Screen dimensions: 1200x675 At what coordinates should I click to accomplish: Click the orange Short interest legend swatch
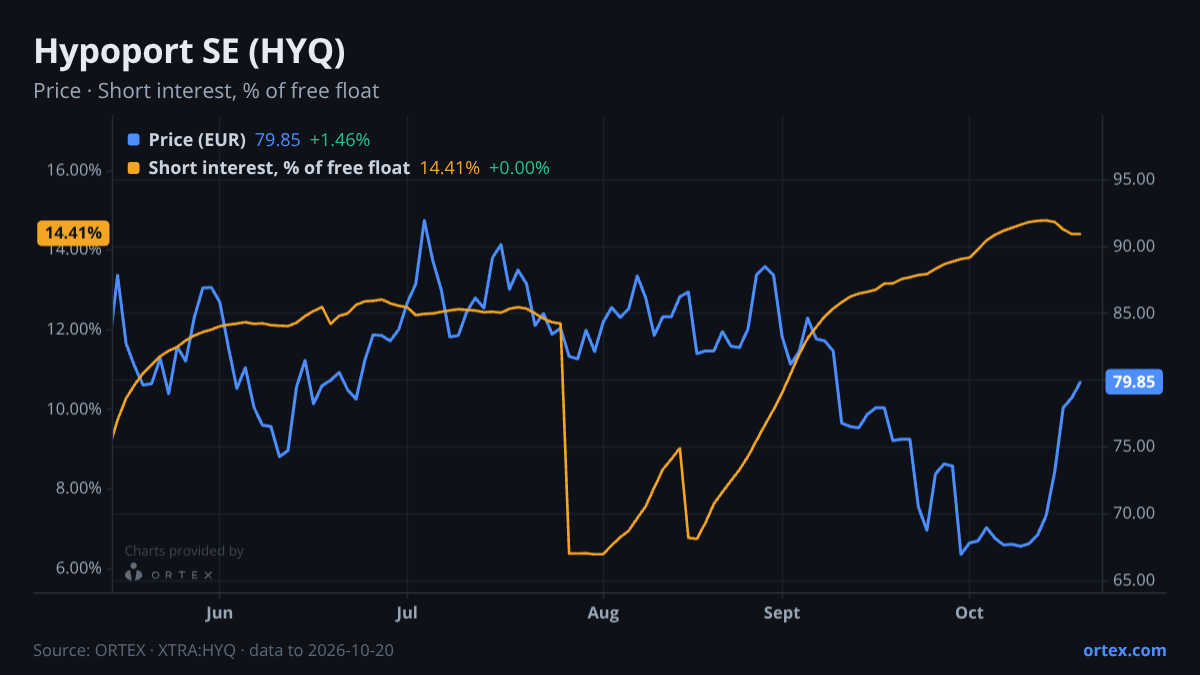pos(134,168)
